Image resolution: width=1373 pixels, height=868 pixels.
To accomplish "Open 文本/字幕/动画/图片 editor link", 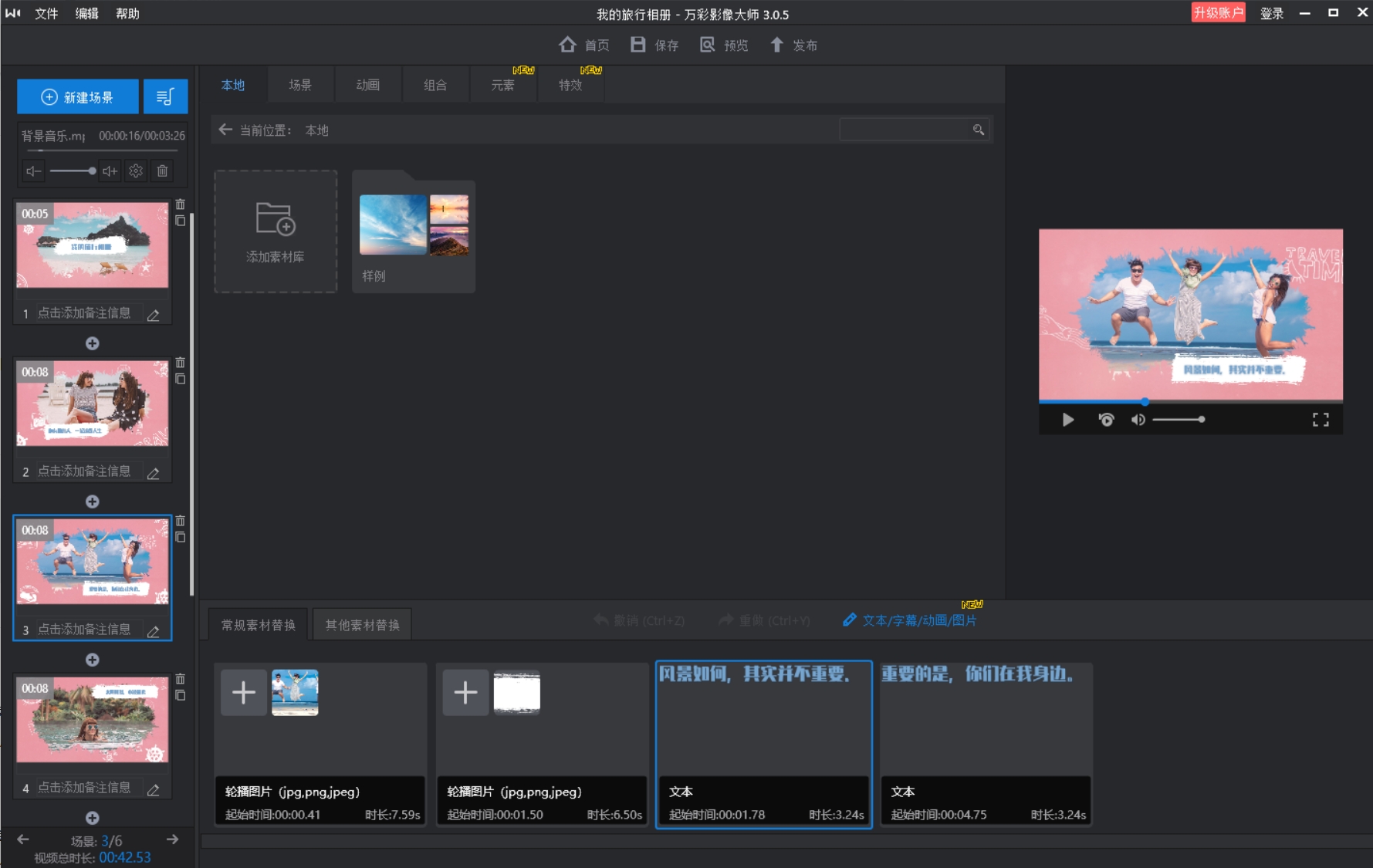I will point(911,620).
